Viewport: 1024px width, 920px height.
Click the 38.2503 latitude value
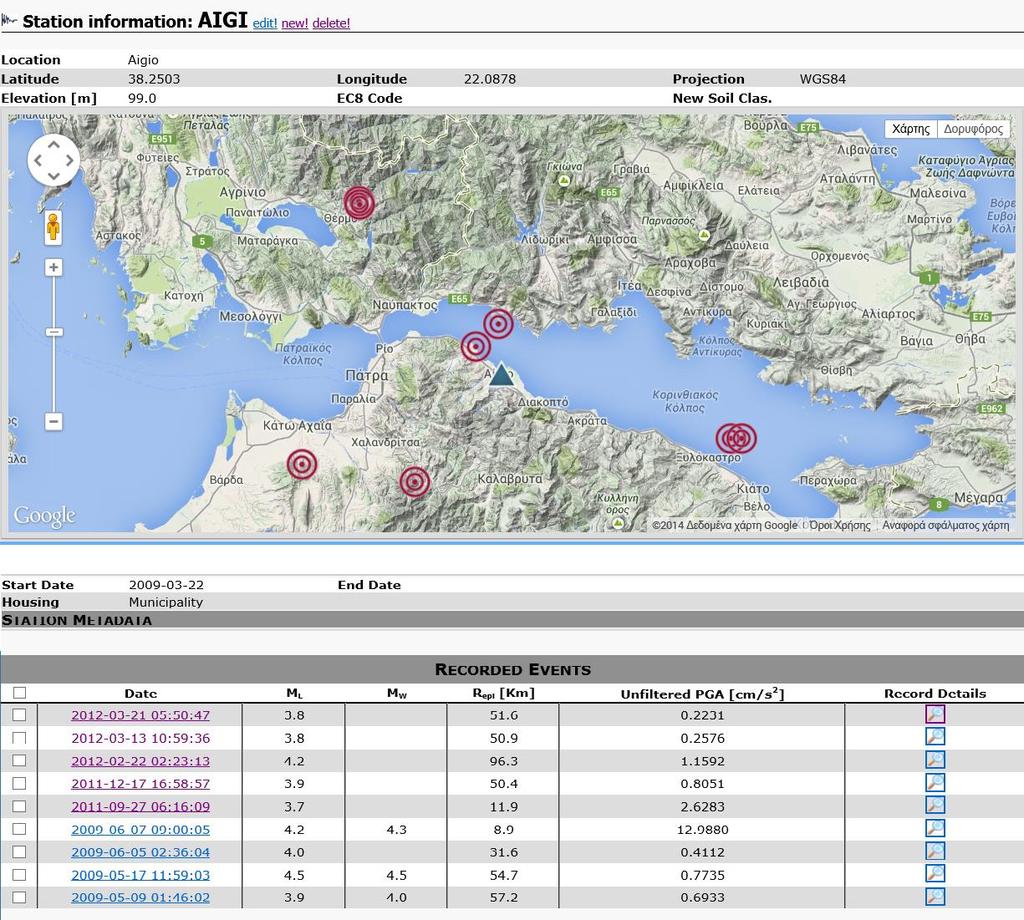click(154, 79)
